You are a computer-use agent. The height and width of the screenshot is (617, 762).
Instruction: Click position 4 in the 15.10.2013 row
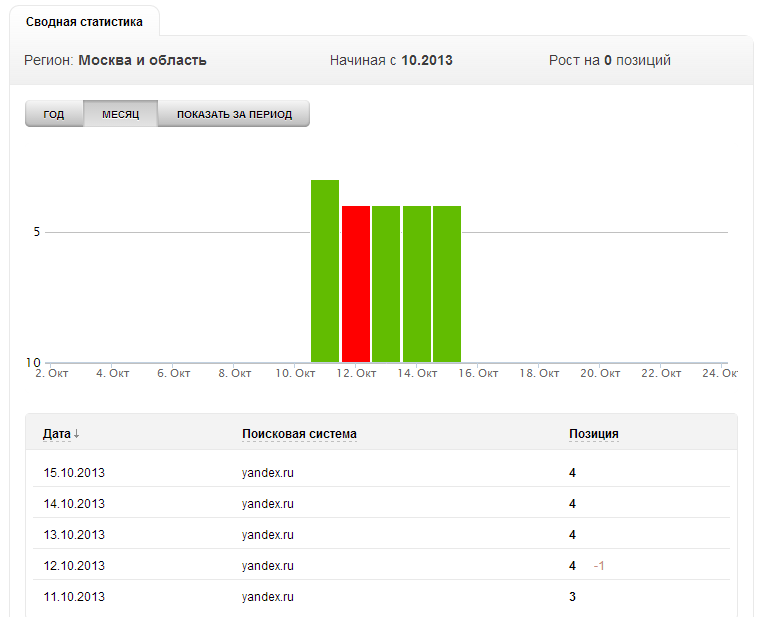click(572, 473)
